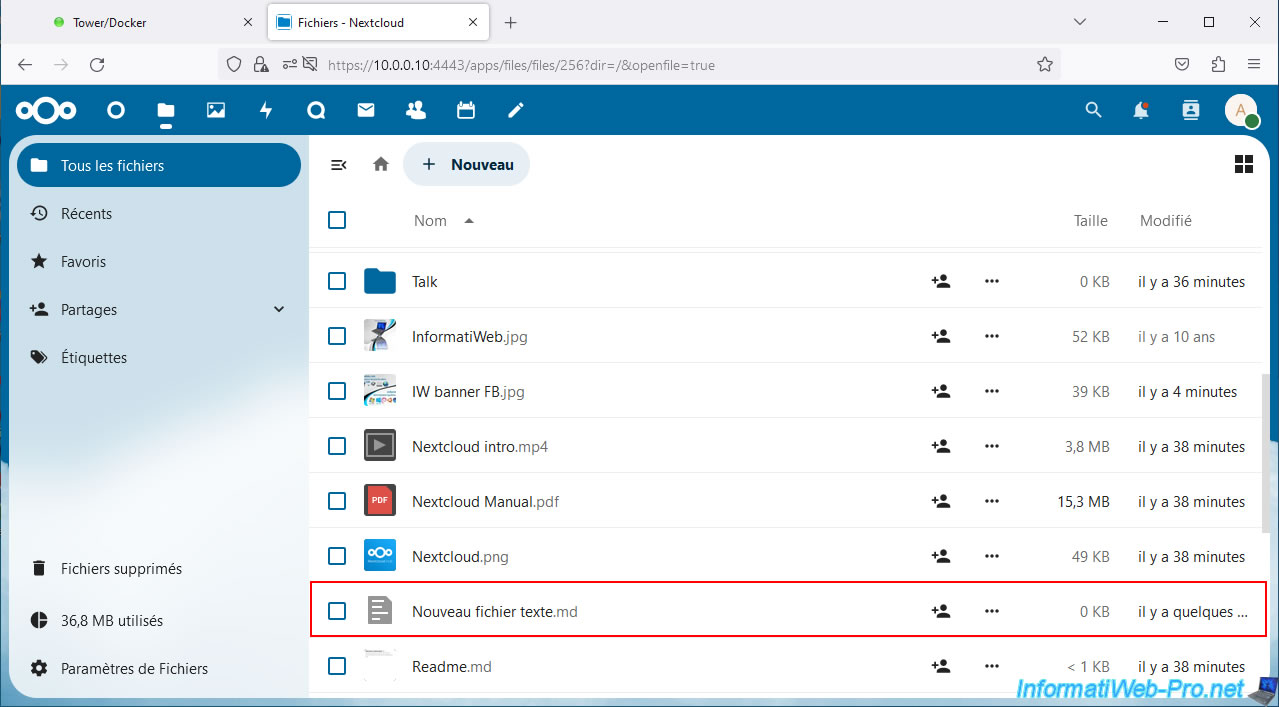This screenshot has height=707, width=1279.
Task: Click the Nouveau button
Action: coord(467,165)
